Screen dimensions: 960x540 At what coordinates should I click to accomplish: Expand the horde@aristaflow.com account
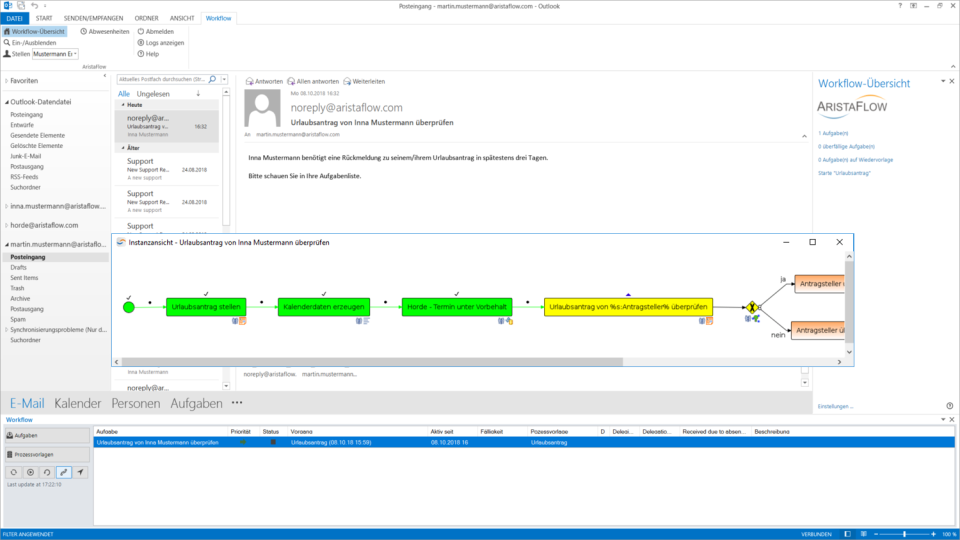click(7, 225)
